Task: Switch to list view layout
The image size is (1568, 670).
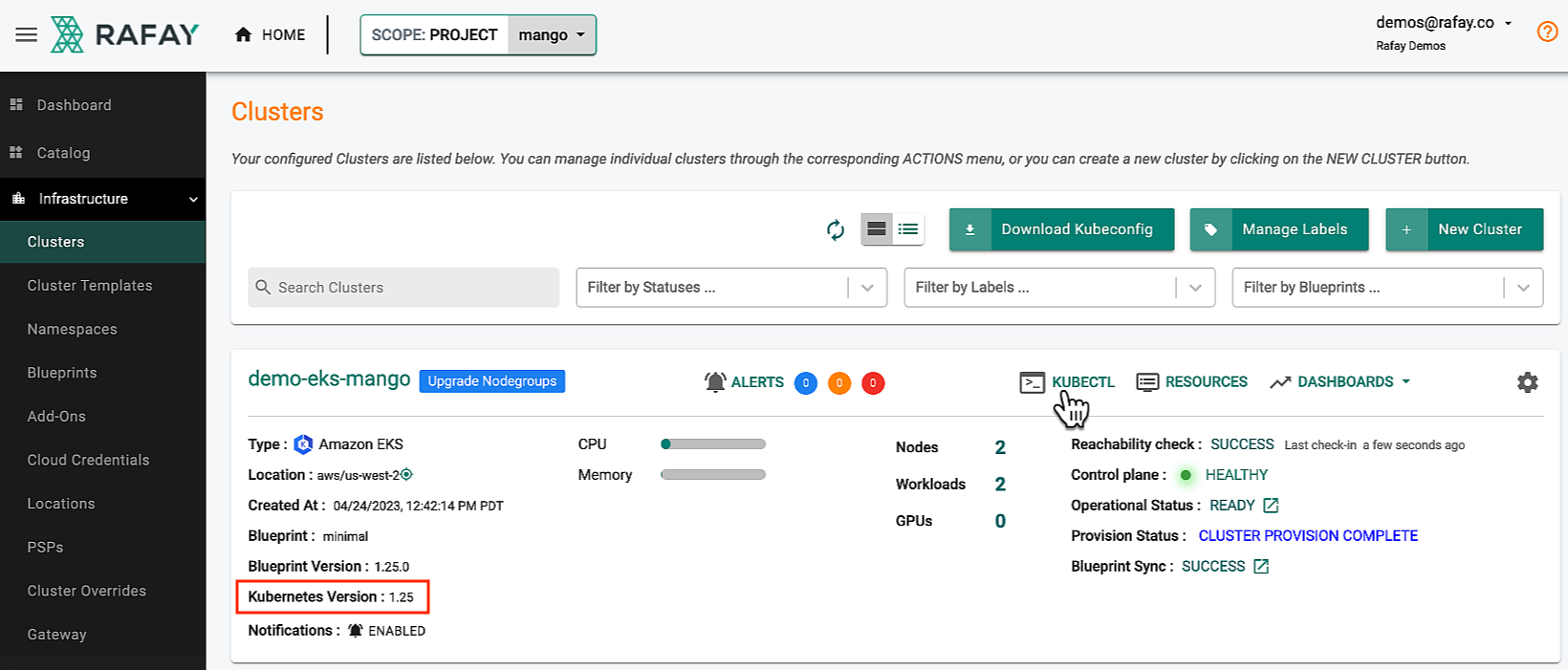Action: [x=908, y=229]
